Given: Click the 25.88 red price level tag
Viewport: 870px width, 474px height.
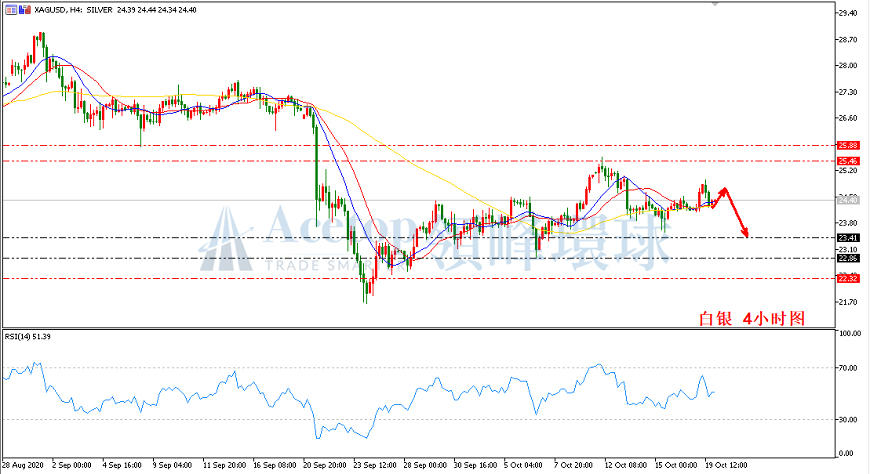Looking at the screenshot, I should (x=848, y=145).
